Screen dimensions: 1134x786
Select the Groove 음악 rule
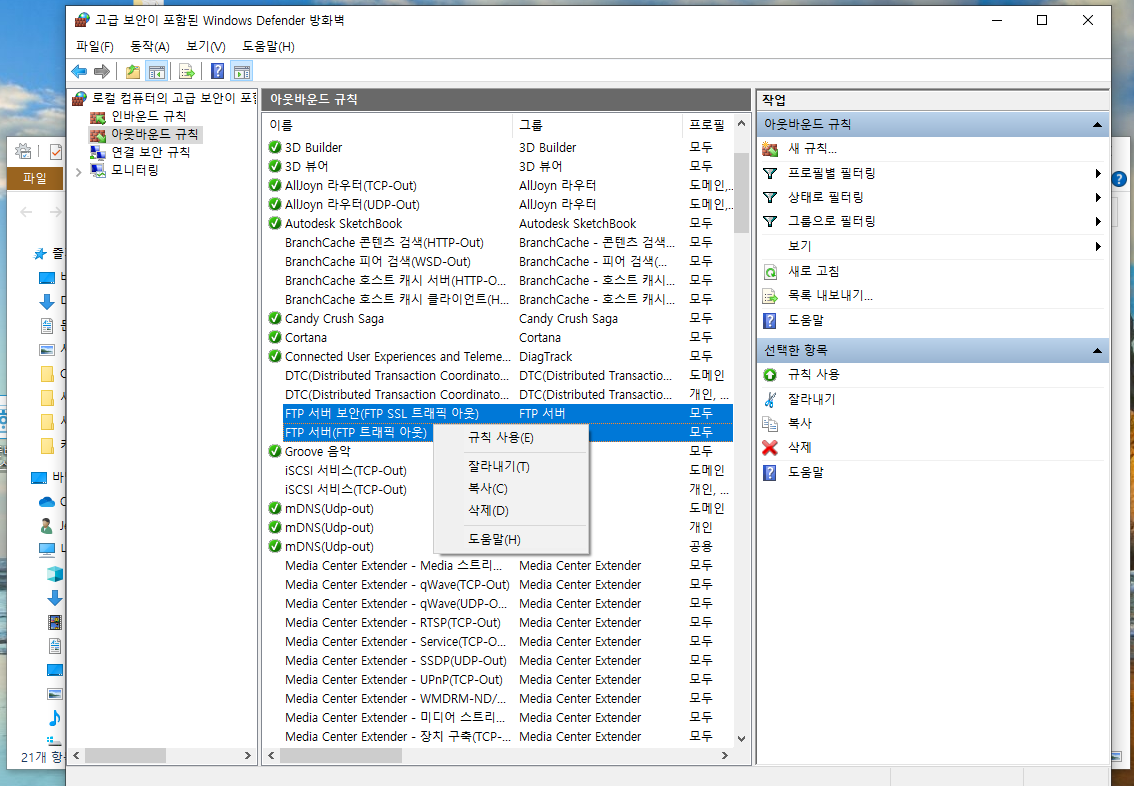point(317,451)
